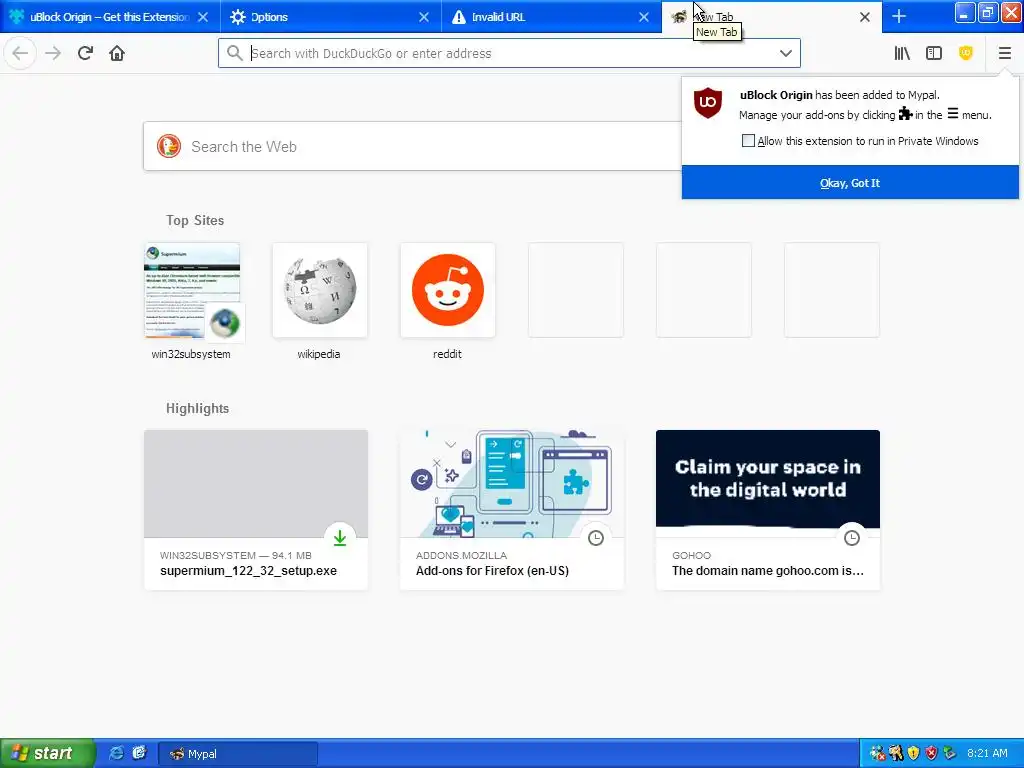Close the uBlock Origin extension tab
The height and width of the screenshot is (768, 1024).
point(203,17)
